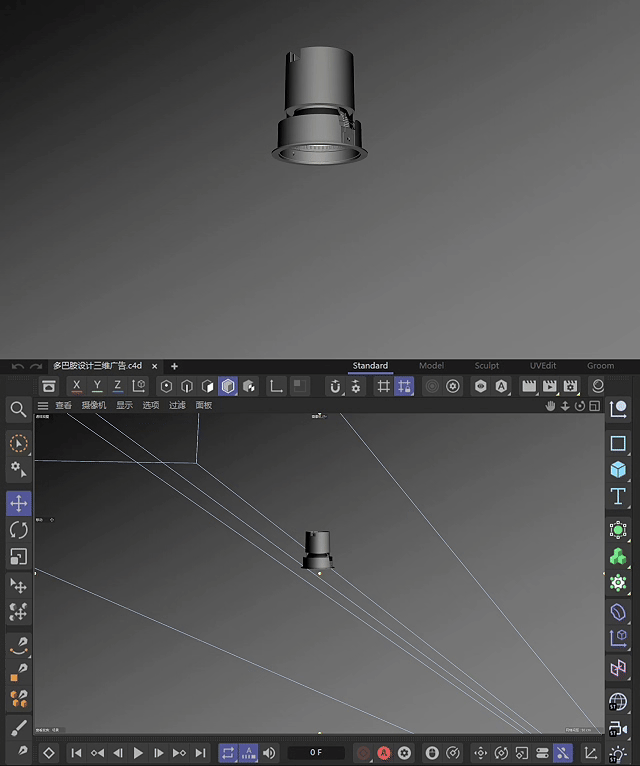Toggle active viewport maximize icon
The height and width of the screenshot is (766, 640).
595,406
